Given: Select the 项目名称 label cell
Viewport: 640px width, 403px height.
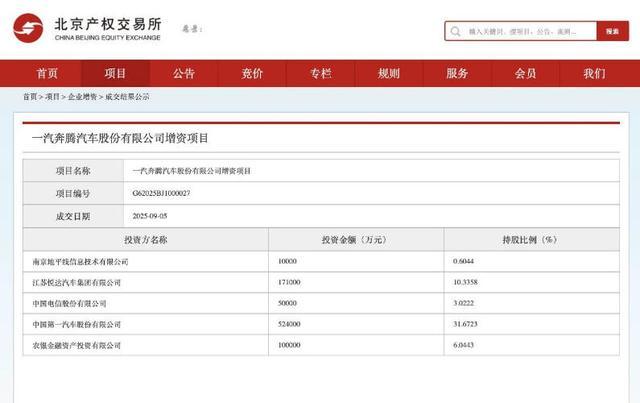Looking at the screenshot, I should pos(73,171).
